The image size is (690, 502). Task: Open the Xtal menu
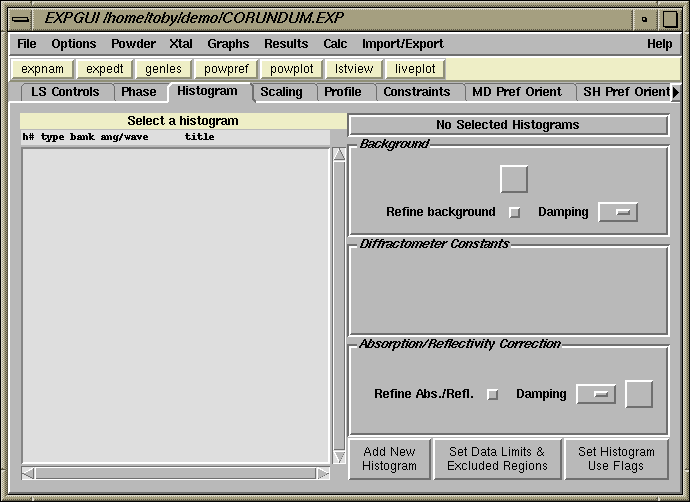(x=181, y=44)
